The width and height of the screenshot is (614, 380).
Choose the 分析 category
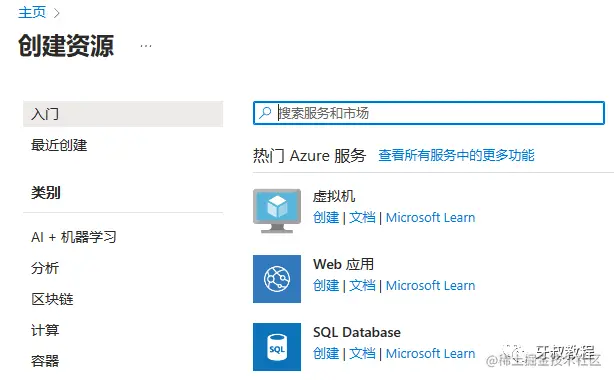(45, 268)
